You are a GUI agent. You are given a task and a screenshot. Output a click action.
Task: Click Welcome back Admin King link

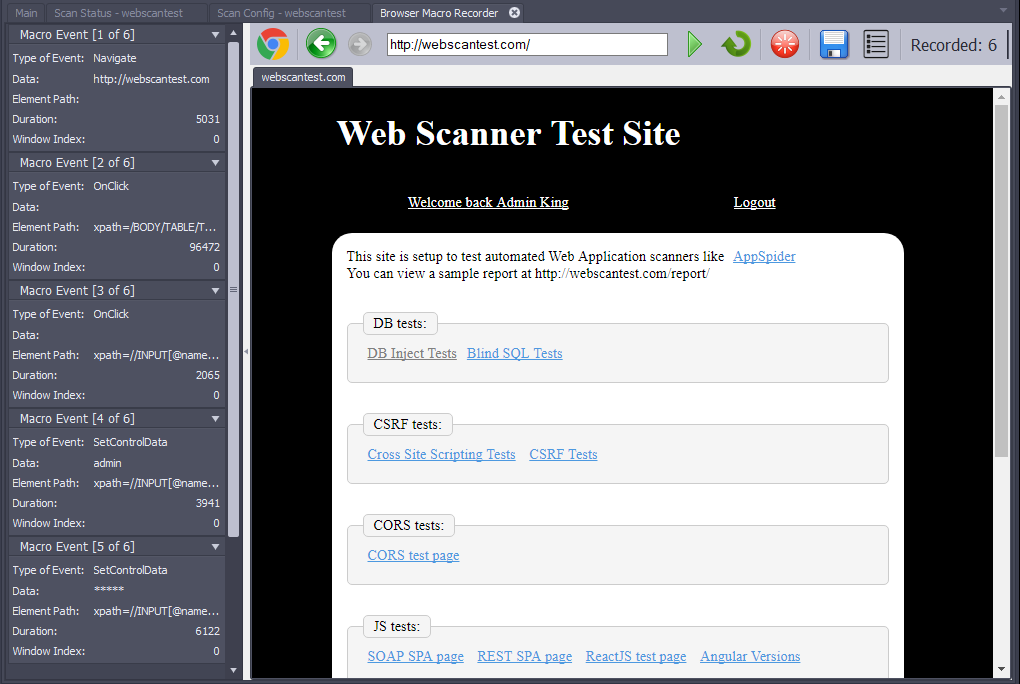coord(488,202)
